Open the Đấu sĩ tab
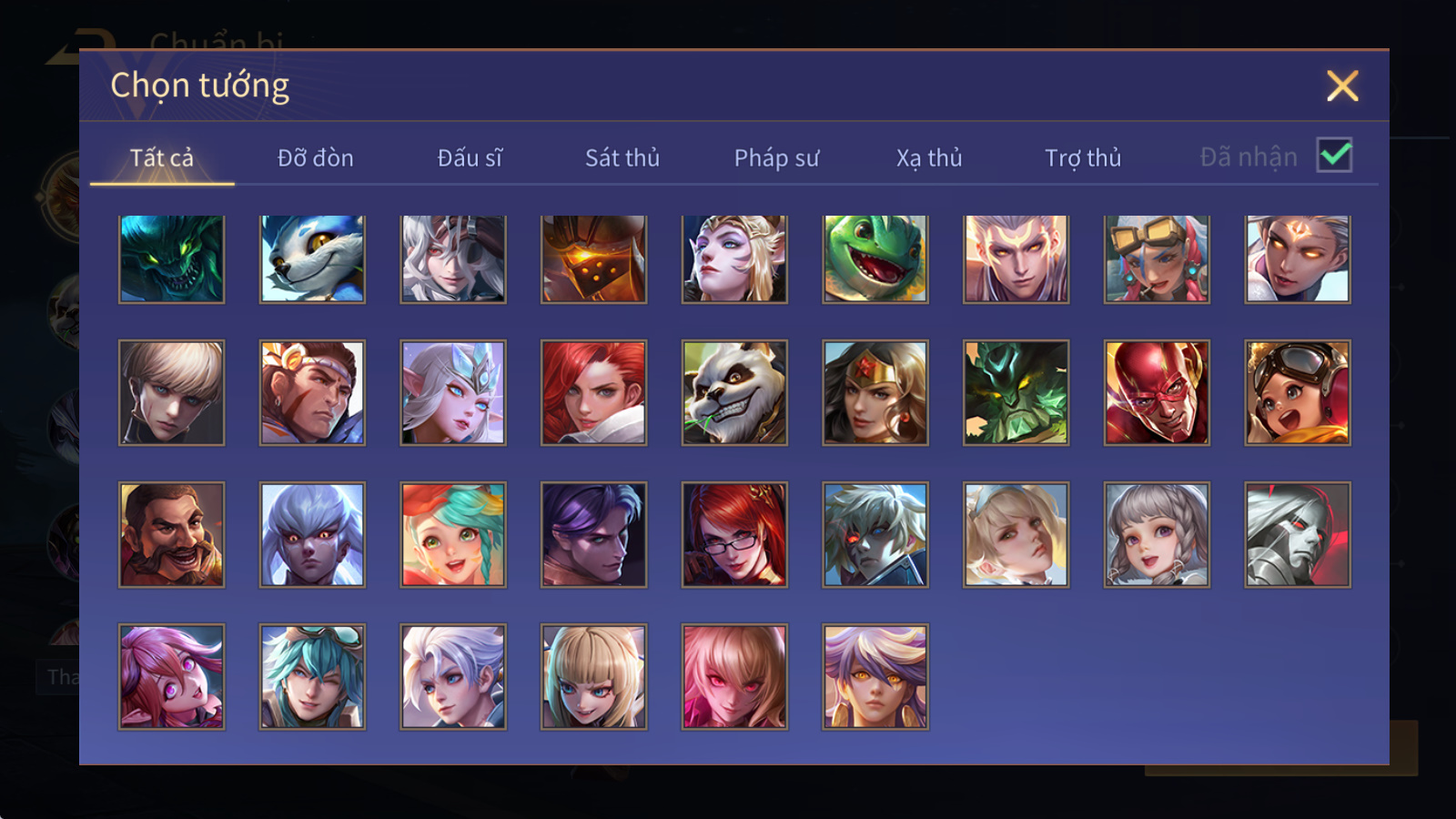Viewport: 1456px width, 819px height. point(470,158)
